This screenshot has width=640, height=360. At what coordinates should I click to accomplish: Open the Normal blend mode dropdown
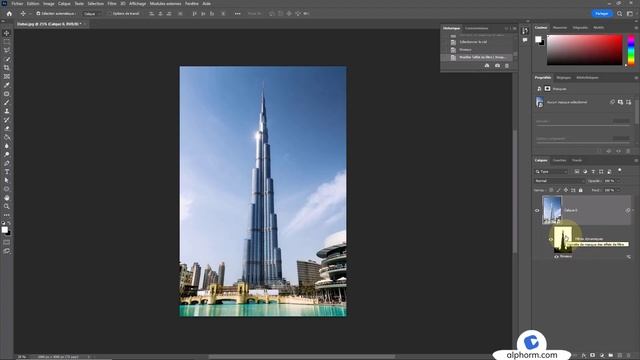(x=559, y=181)
